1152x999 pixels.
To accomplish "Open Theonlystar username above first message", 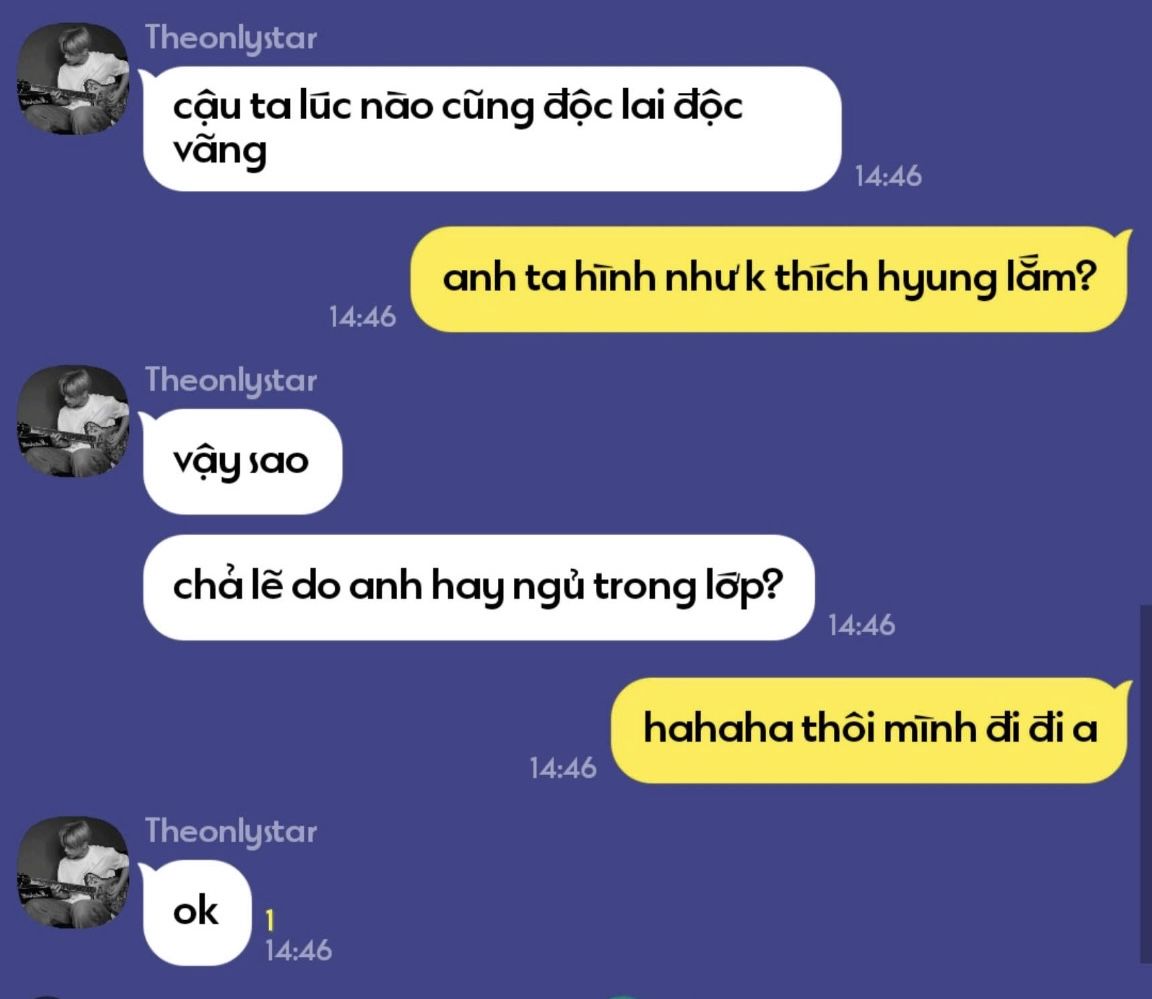I will tap(231, 38).
